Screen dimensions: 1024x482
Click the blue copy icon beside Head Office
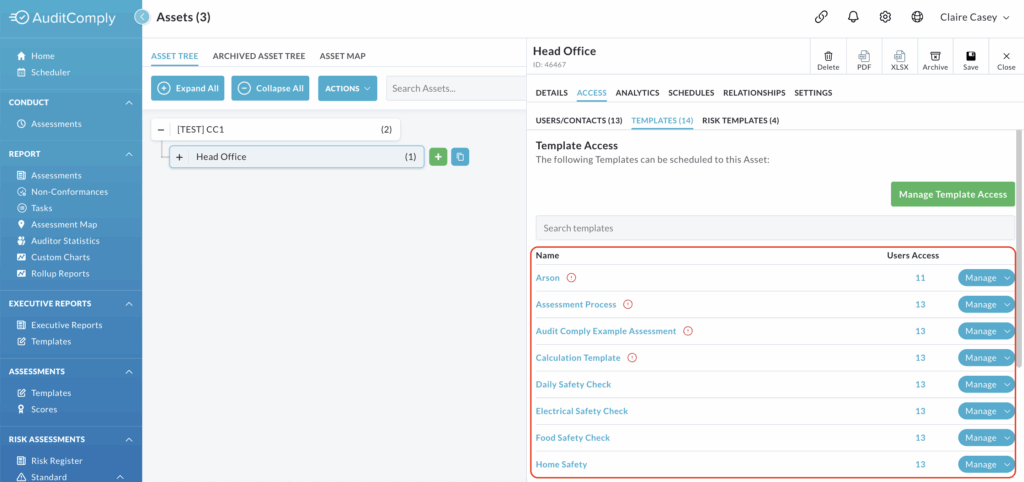(x=460, y=157)
